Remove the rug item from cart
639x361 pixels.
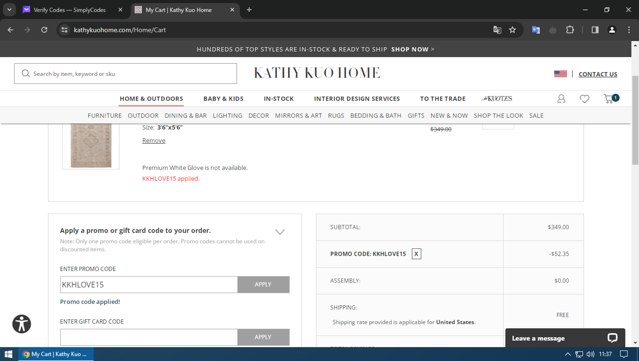[154, 141]
